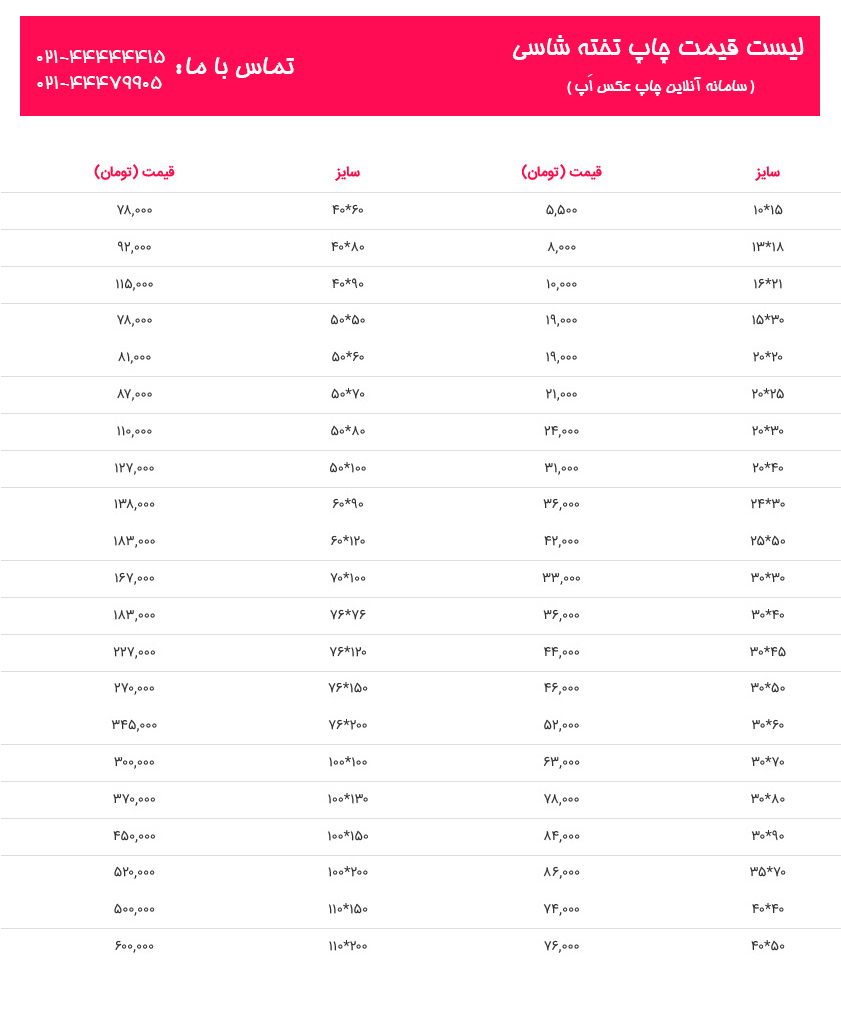841x1015 pixels.
Task: Click the size cell ۲۰*۲۵
Action: click(x=768, y=394)
